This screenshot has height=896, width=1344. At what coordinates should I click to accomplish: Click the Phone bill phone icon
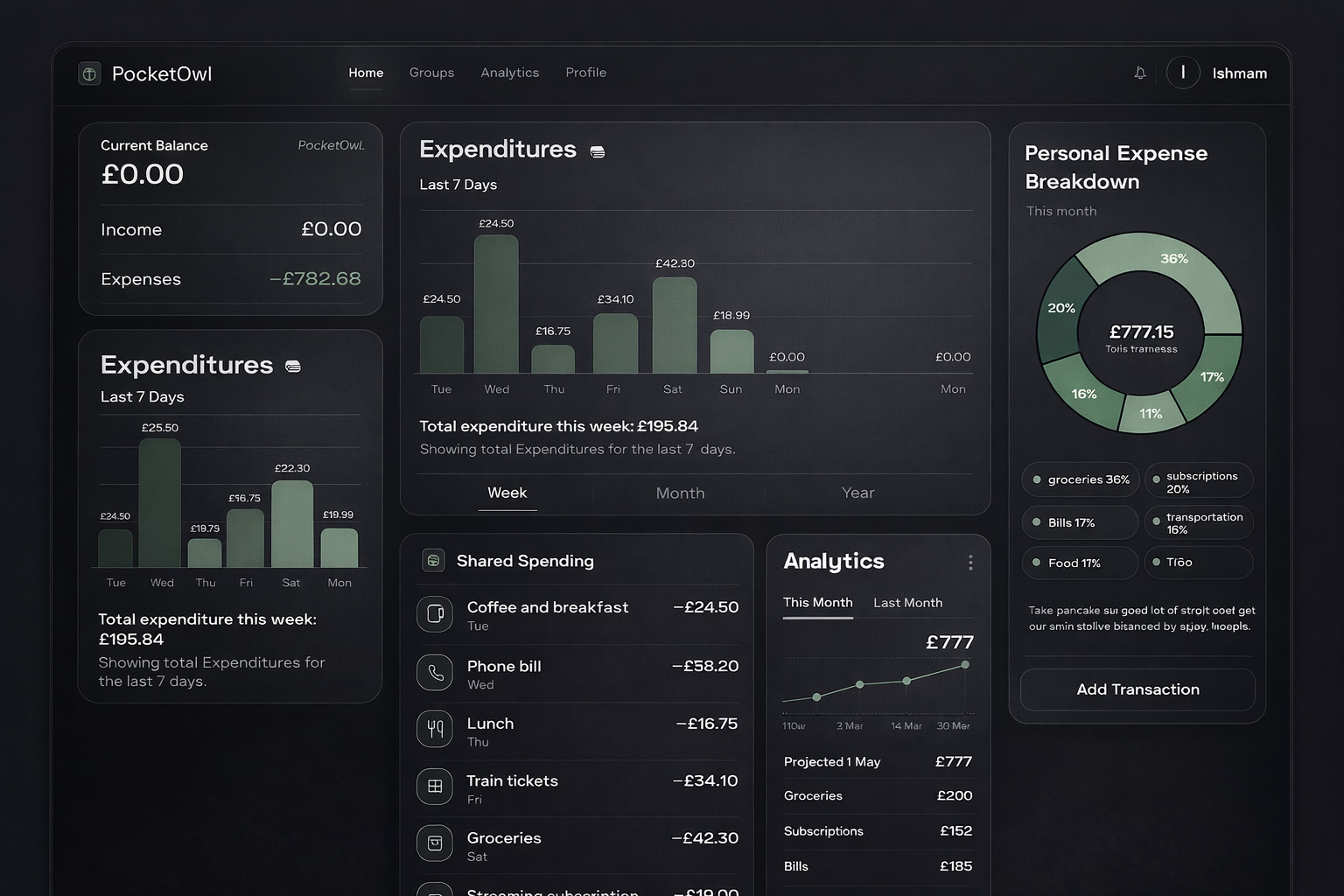tap(435, 673)
